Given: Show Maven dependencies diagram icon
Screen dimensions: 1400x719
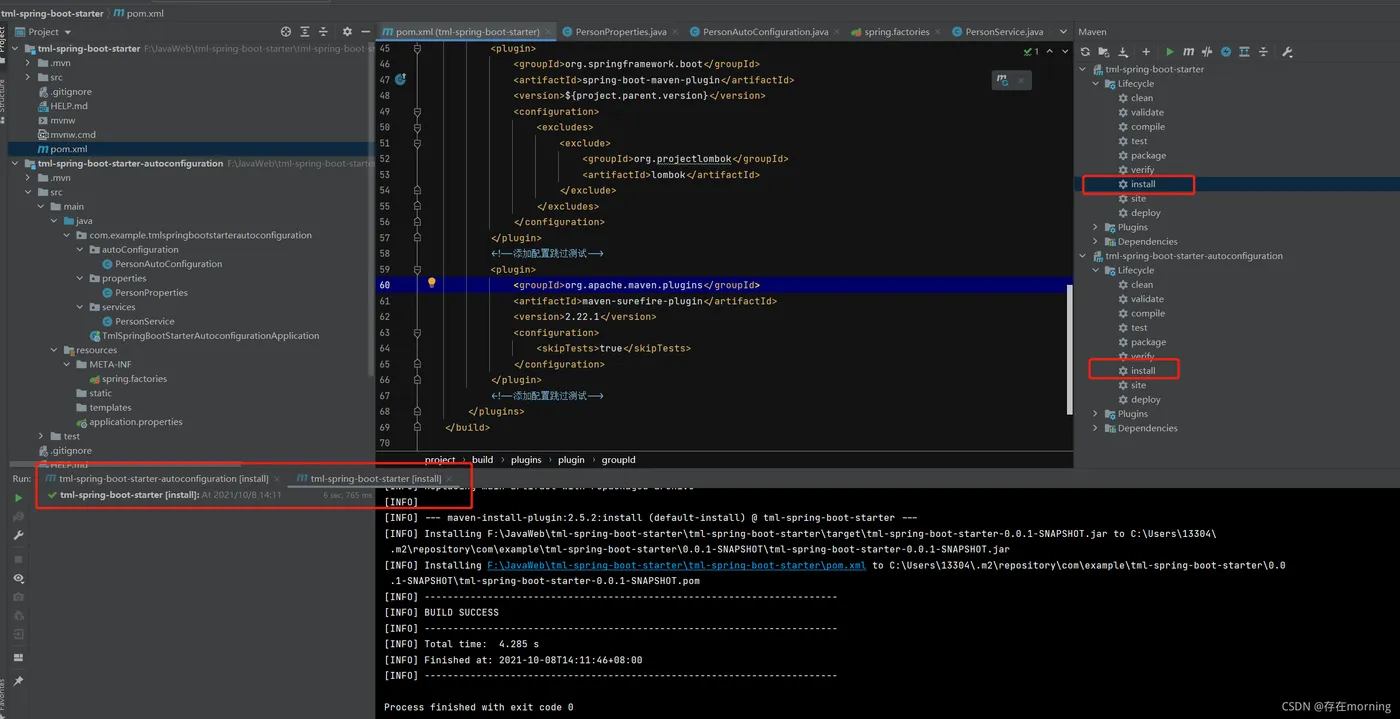Looking at the screenshot, I should tap(1244, 52).
